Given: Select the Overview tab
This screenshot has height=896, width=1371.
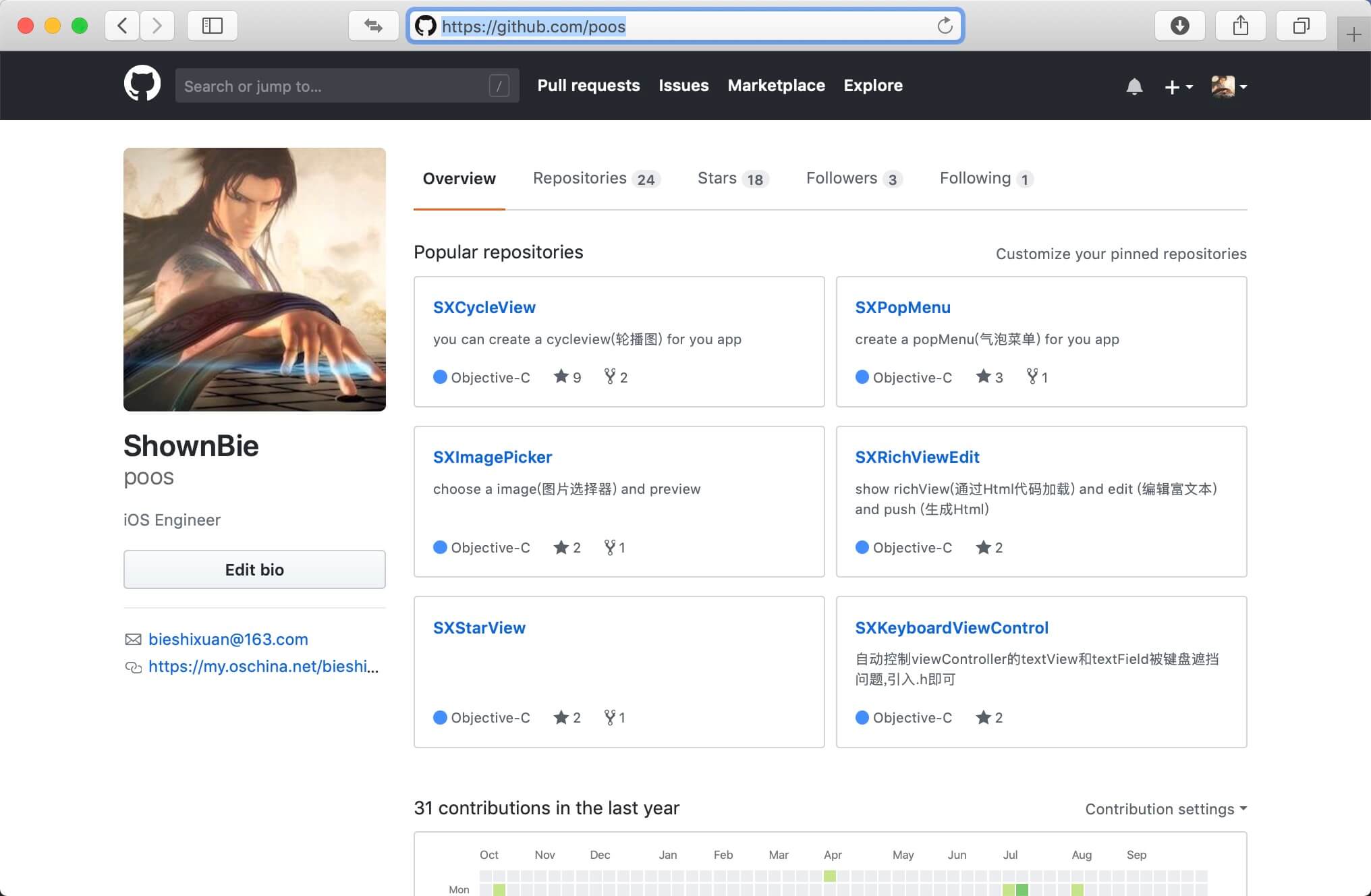Looking at the screenshot, I should [x=459, y=179].
